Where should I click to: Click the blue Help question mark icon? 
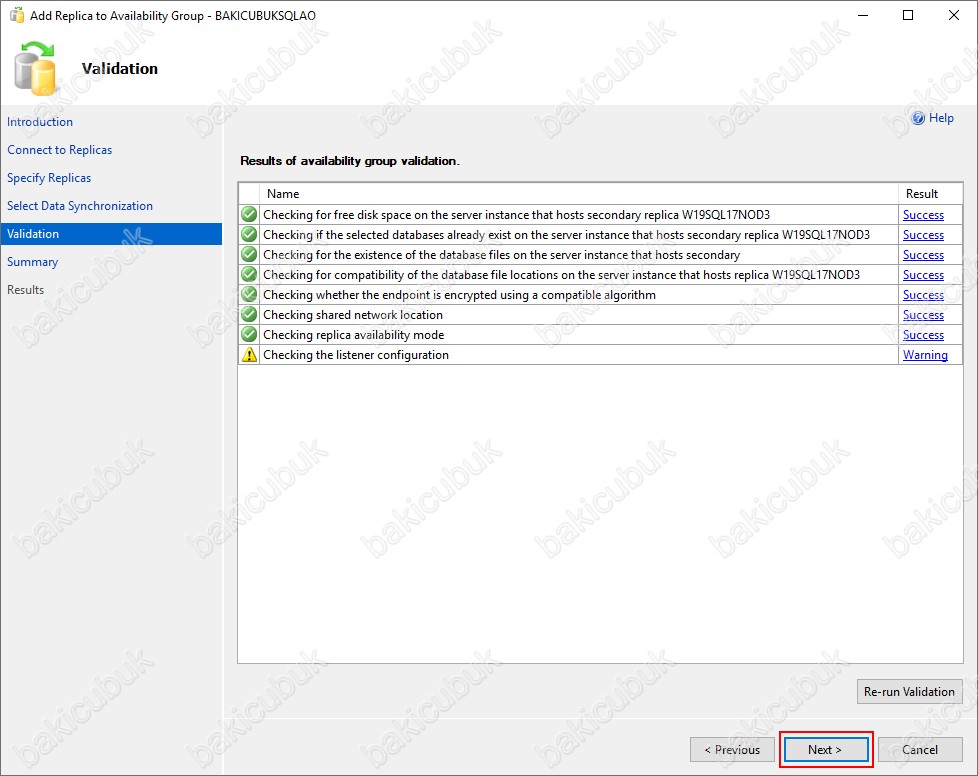tap(918, 118)
